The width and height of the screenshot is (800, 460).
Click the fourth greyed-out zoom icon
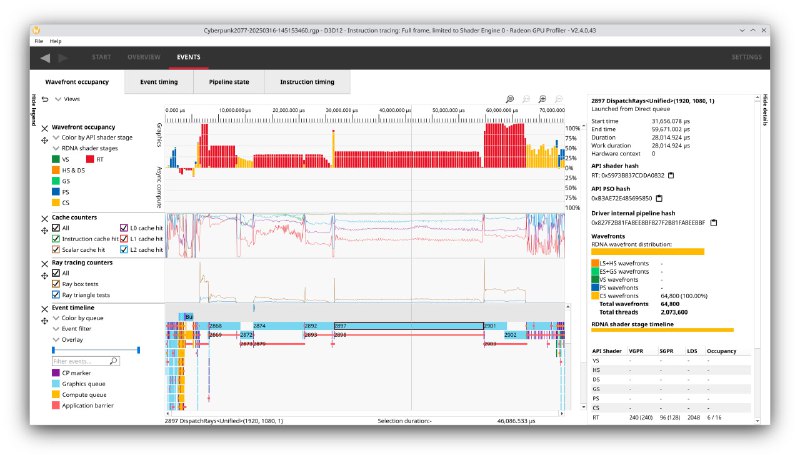point(559,99)
